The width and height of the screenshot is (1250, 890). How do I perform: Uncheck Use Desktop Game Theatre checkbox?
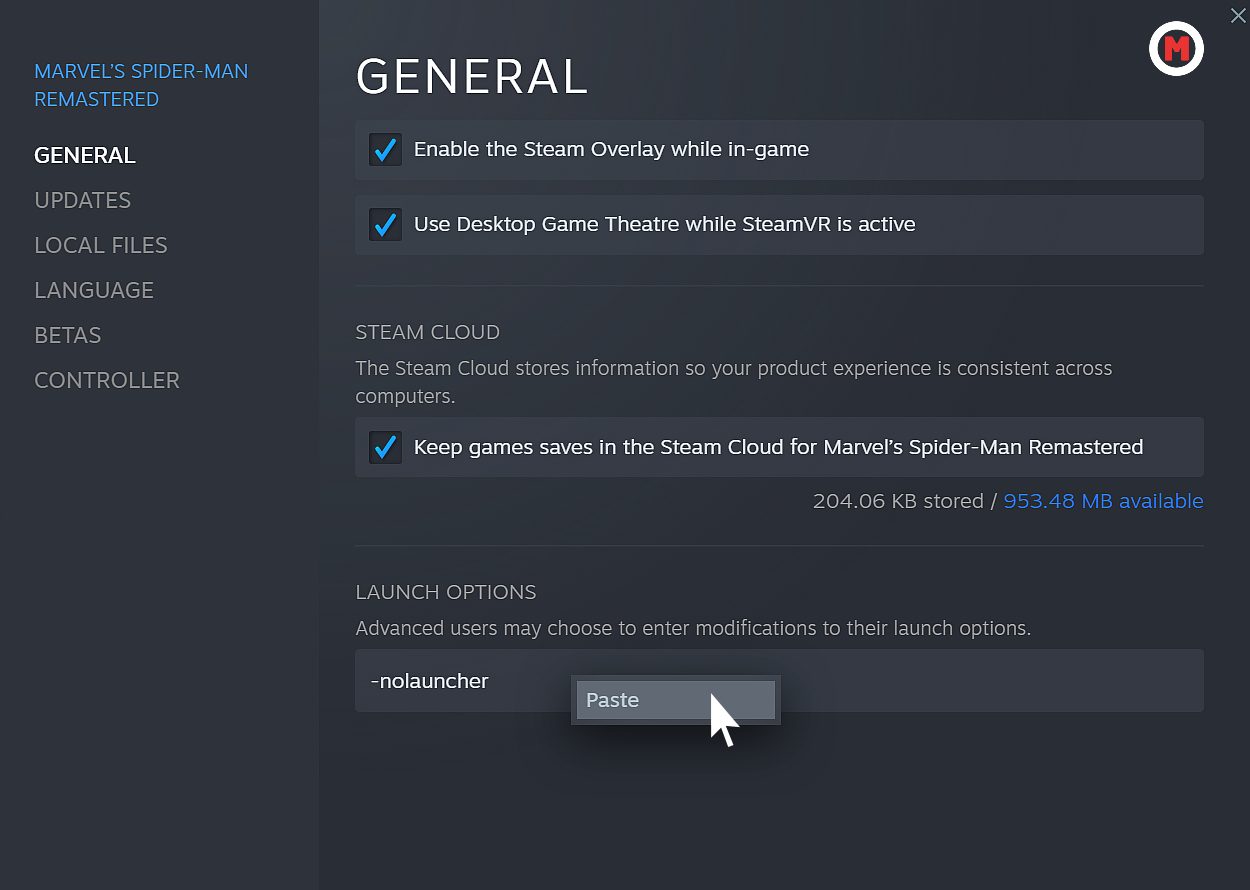[x=385, y=225]
